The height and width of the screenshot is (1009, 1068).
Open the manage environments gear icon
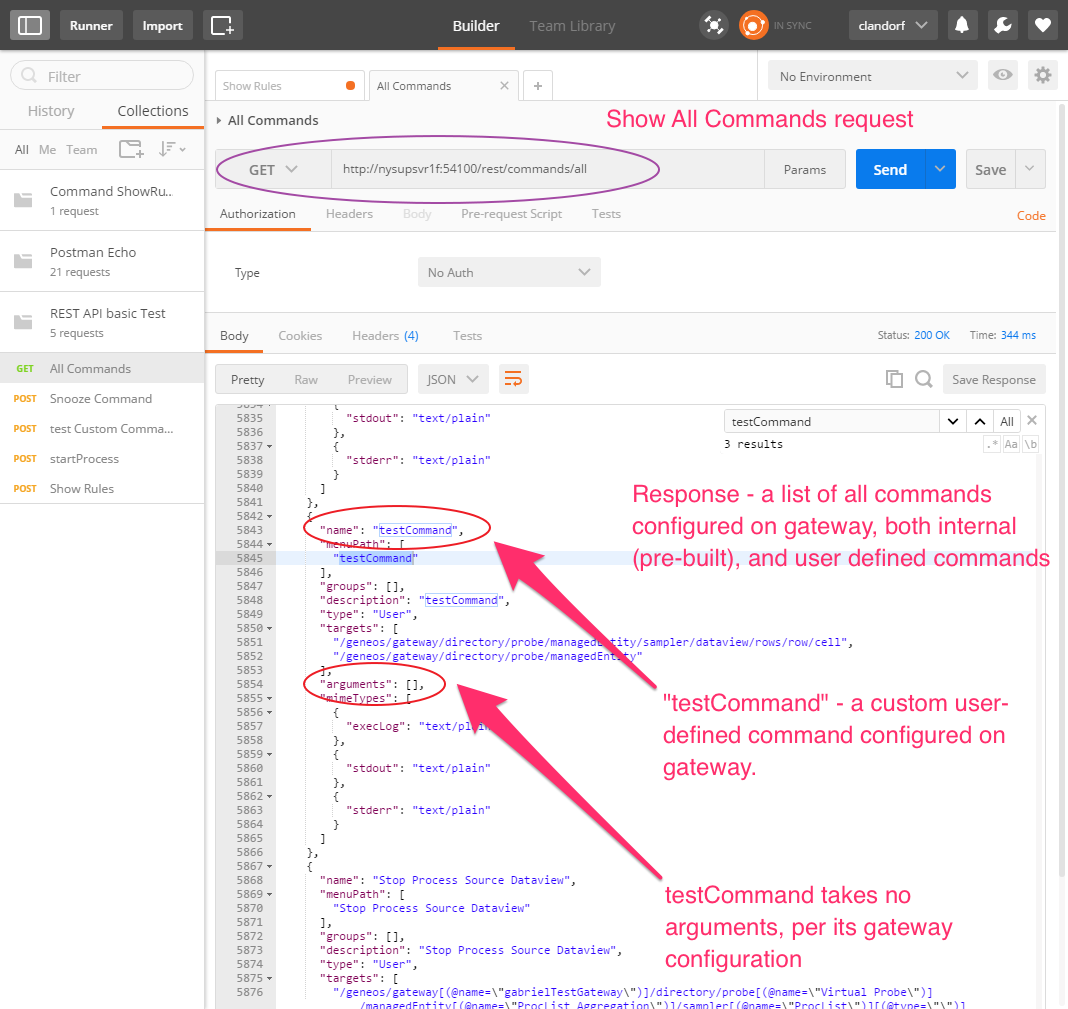click(1042, 76)
